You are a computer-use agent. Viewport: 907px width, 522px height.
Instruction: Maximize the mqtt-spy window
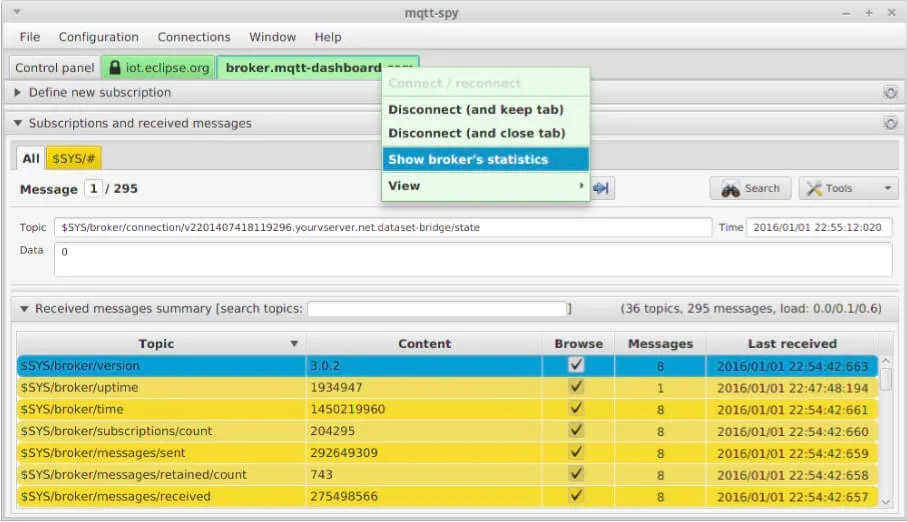click(x=868, y=12)
